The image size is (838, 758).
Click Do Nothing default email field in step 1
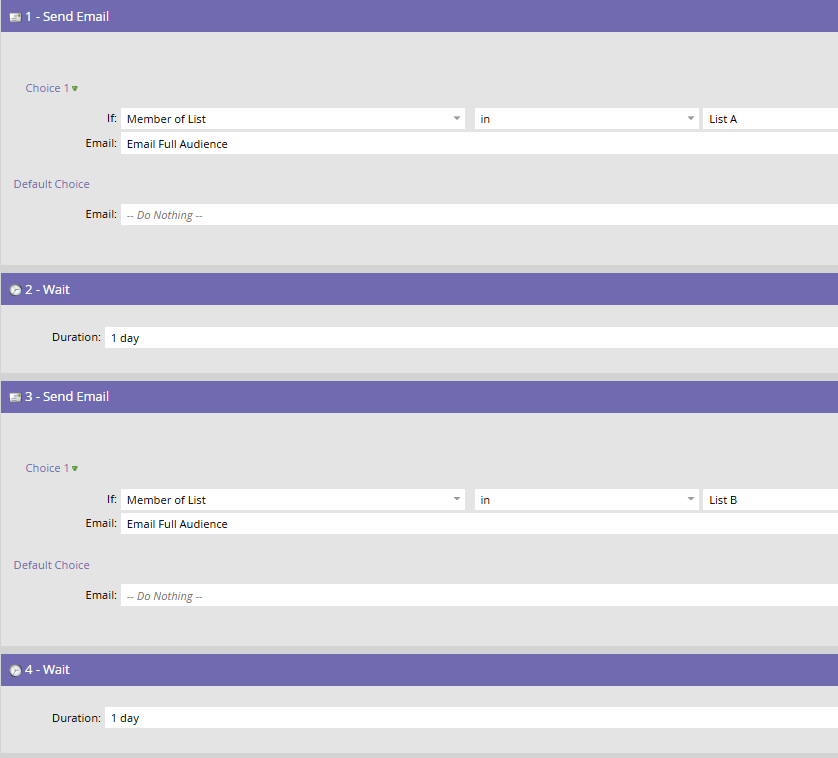click(x=478, y=215)
